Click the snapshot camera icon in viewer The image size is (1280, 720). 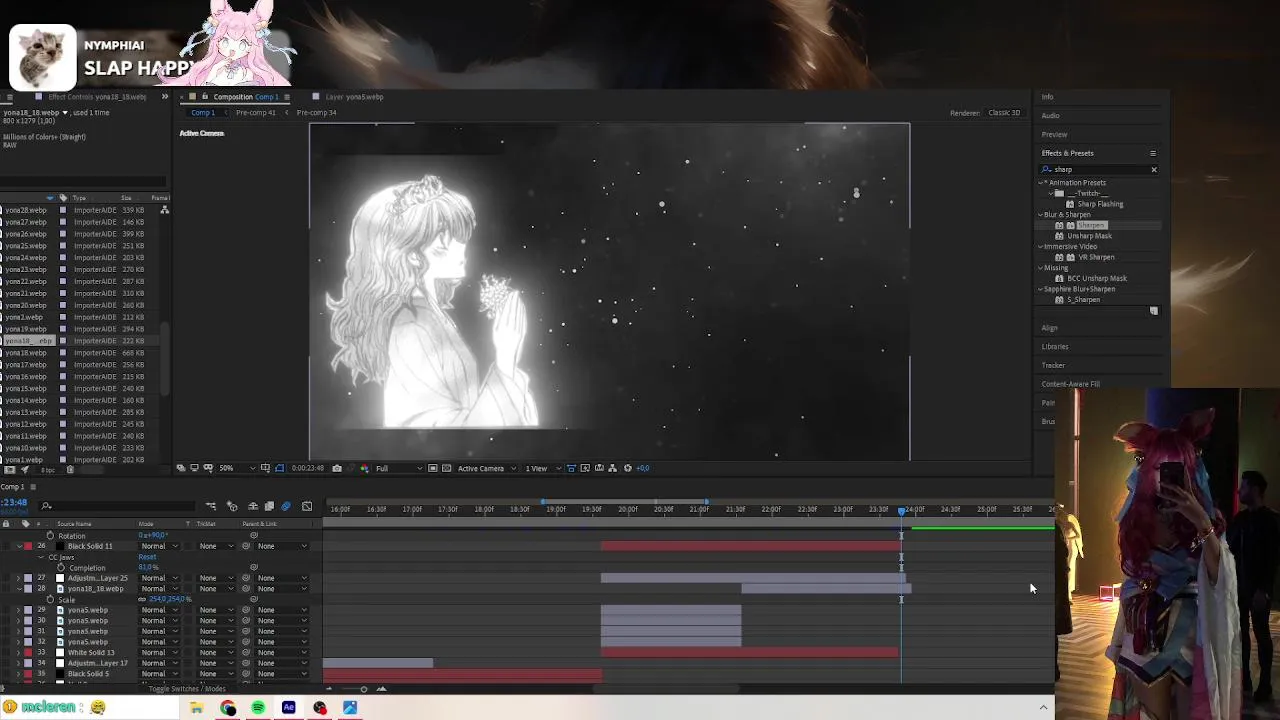[337, 468]
